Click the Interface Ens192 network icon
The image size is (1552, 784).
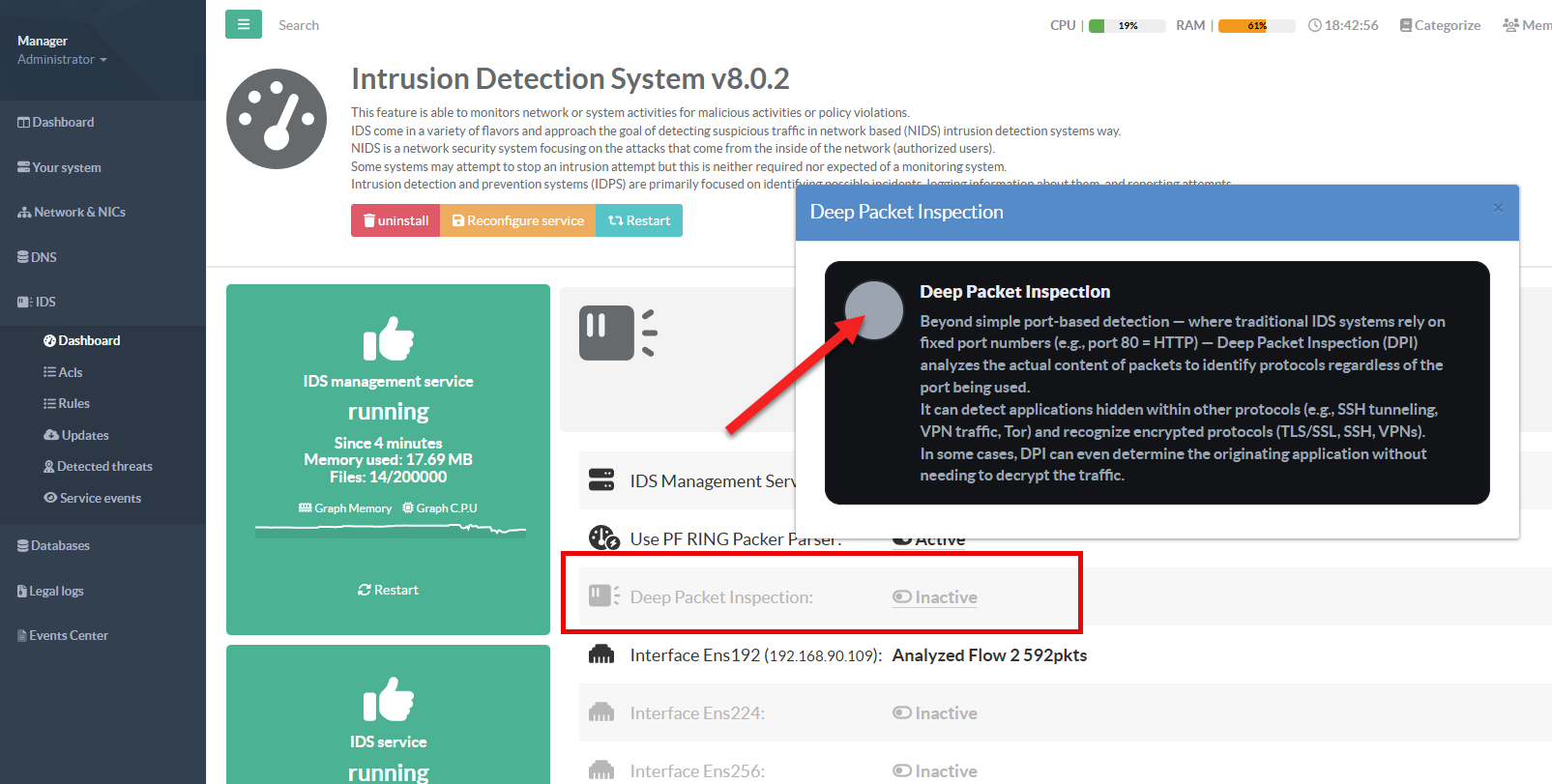click(x=601, y=654)
